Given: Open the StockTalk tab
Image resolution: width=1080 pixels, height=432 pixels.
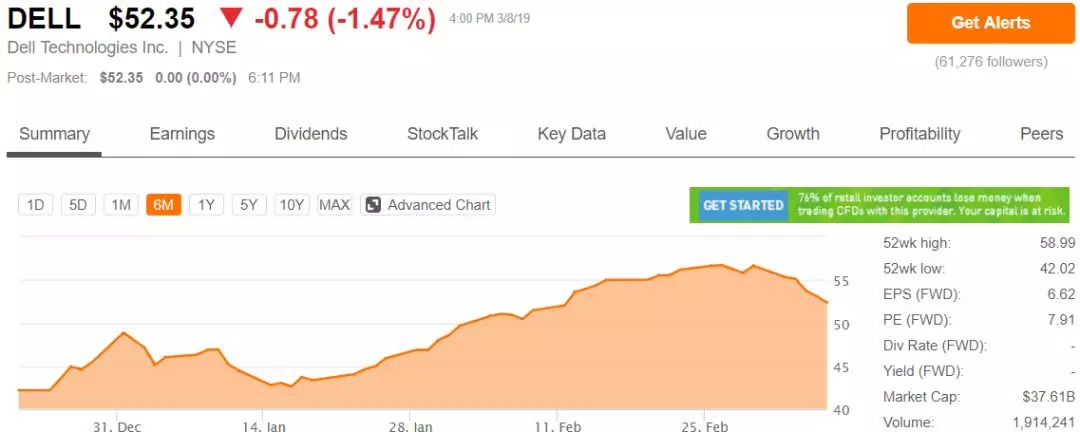Looking at the screenshot, I should [x=443, y=134].
